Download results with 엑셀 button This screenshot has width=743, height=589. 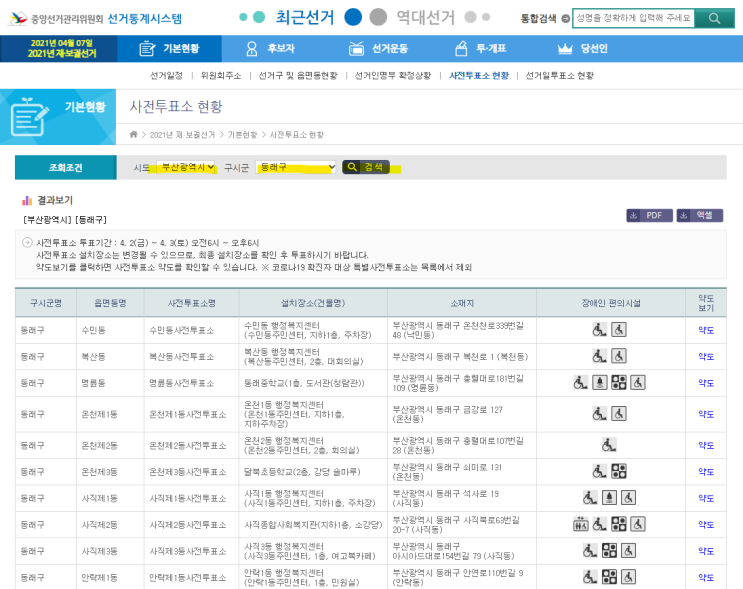click(699, 216)
